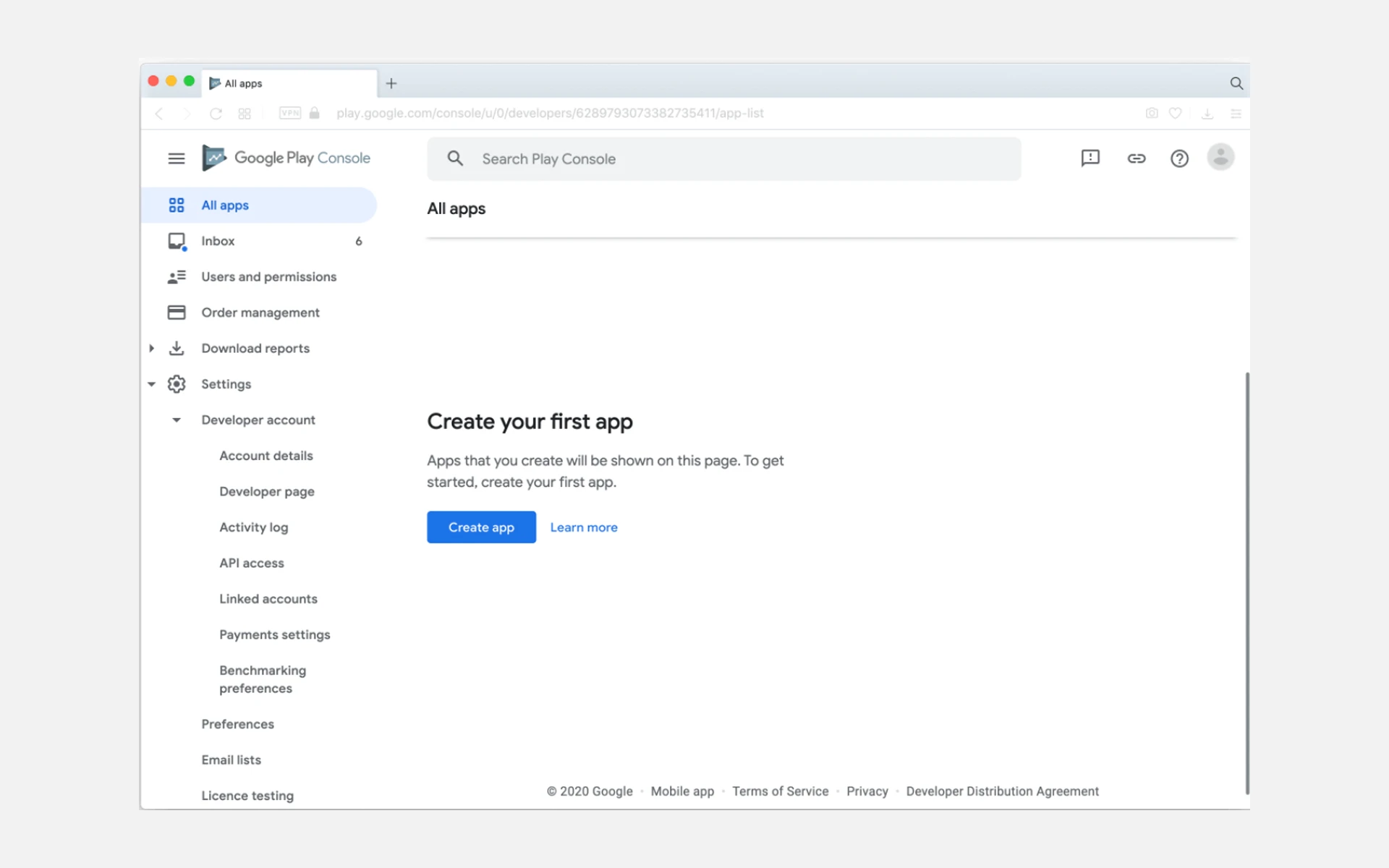
Task: Click the browser reload icon
Action: [x=216, y=114]
